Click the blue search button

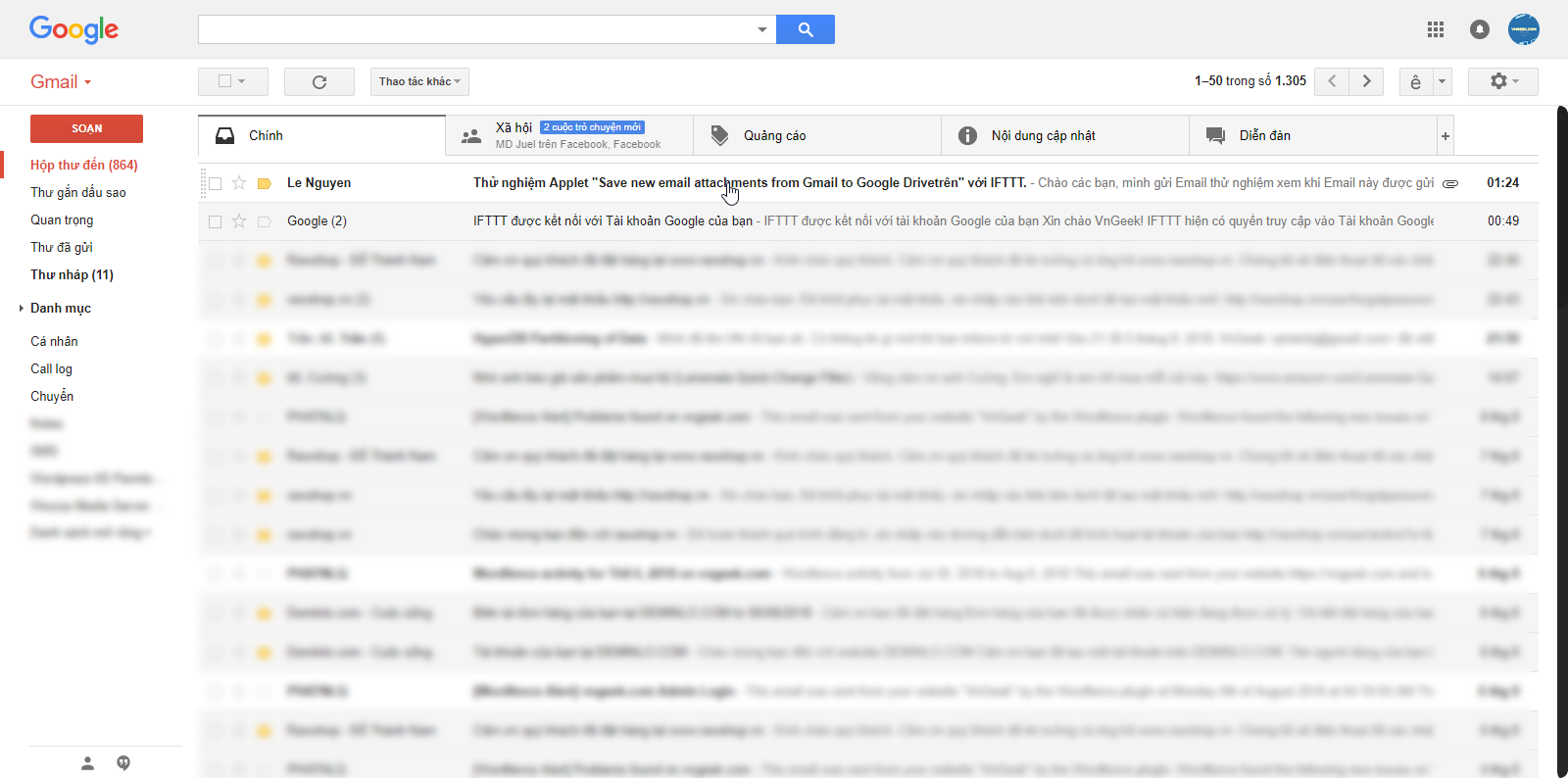pos(806,29)
